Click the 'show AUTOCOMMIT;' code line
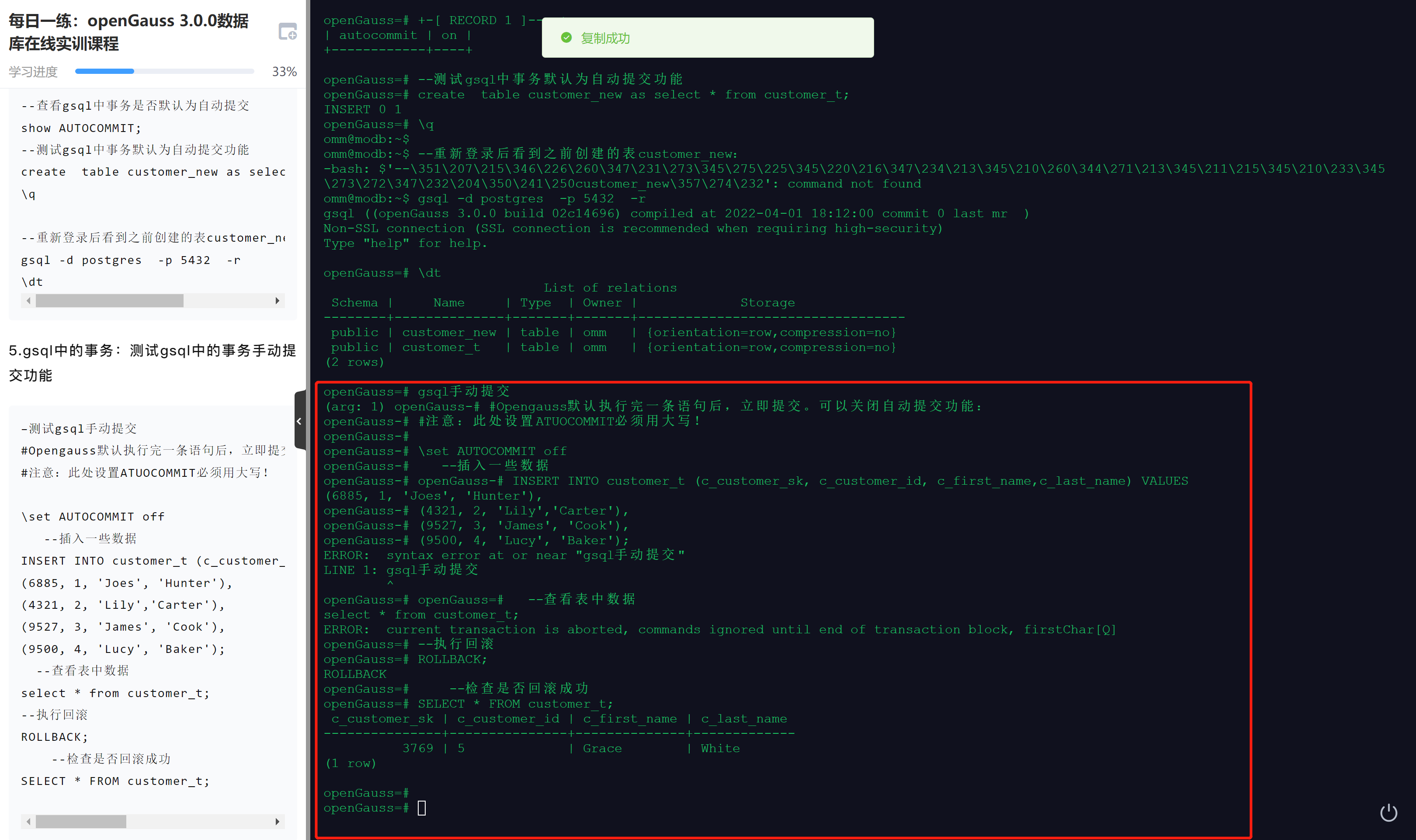The width and height of the screenshot is (1416, 840). coord(81,128)
